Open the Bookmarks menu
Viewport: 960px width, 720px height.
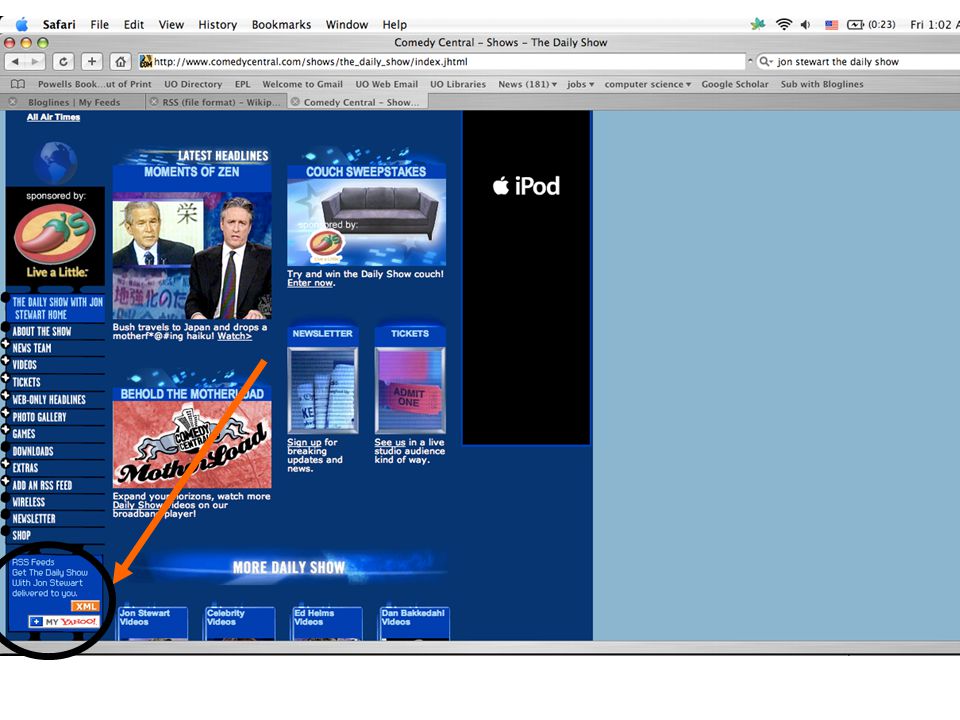tap(281, 24)
